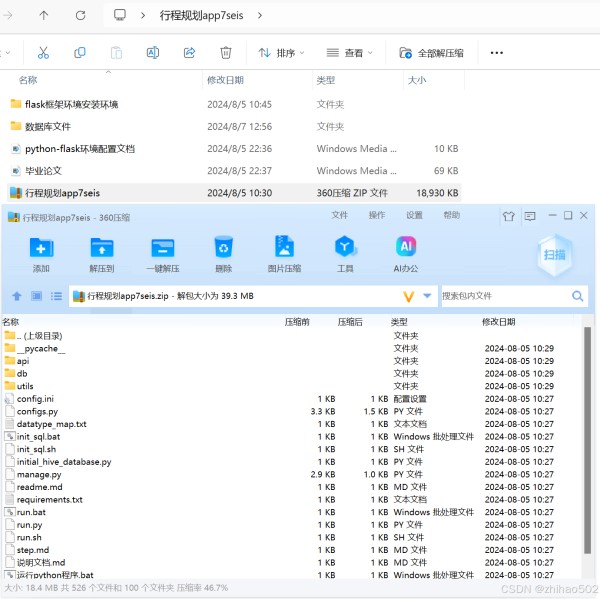Viewport: 600px width, 599px height.
Task: Switch to list view in 360压缩
Action: [x=56, y=296]
